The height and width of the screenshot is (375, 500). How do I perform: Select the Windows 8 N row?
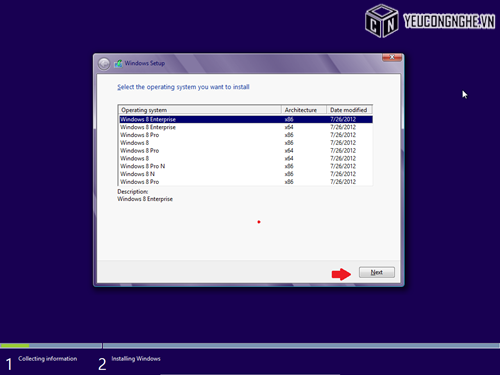click(x=246, y=174)
